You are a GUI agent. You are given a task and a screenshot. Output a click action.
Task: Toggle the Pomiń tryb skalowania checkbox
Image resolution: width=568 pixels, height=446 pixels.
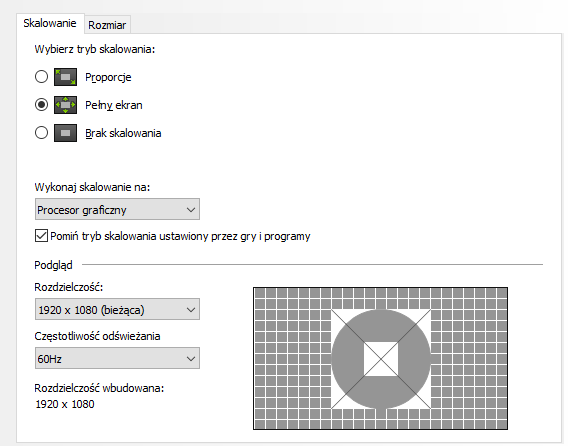click(41, 235)
